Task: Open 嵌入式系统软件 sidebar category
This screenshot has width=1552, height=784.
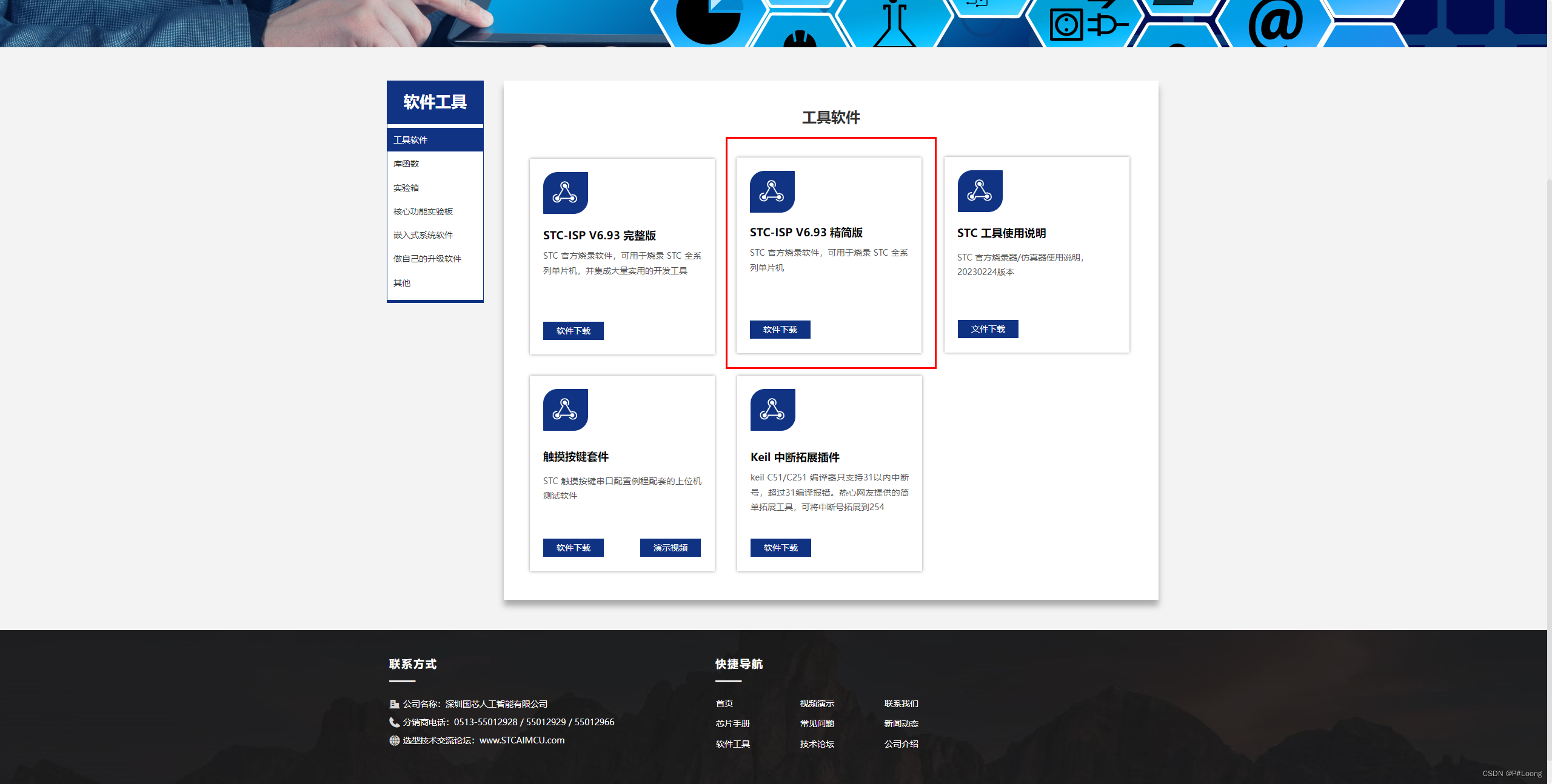Action: click(423, 235)
